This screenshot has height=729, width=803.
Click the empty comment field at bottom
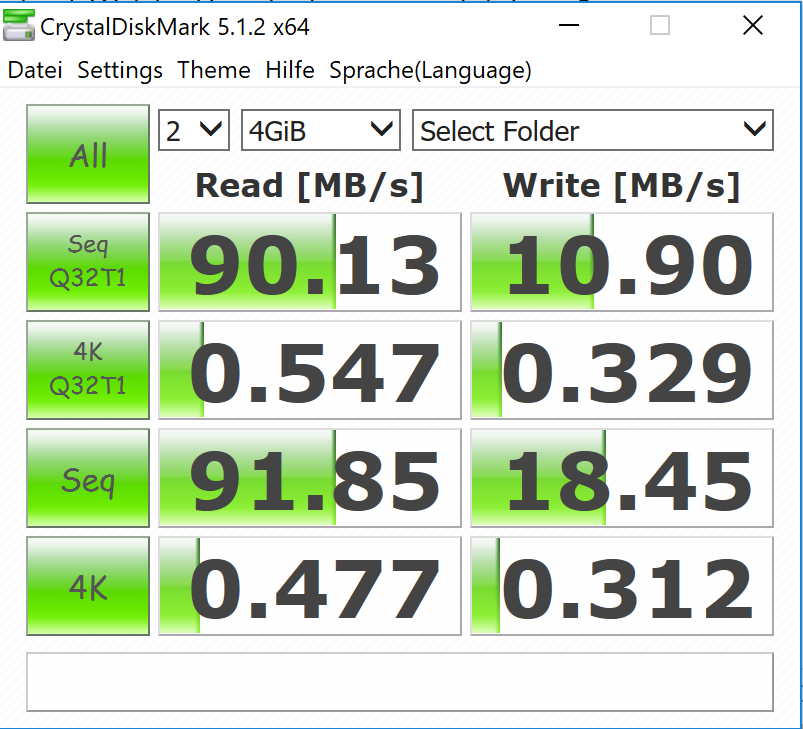[x=400, y=682]
